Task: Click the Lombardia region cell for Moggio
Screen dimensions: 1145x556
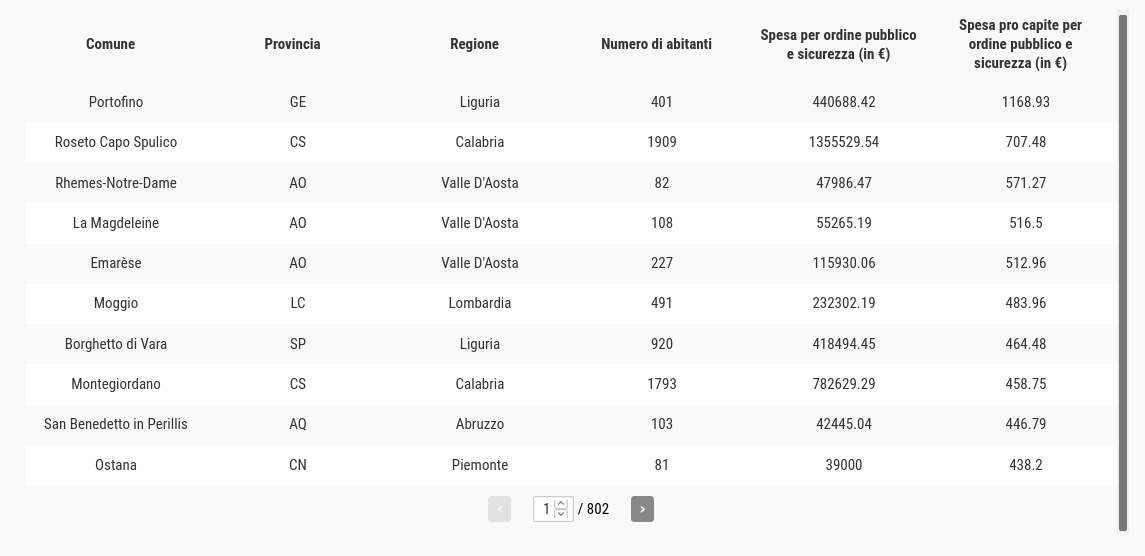Action: click(480, 303)
